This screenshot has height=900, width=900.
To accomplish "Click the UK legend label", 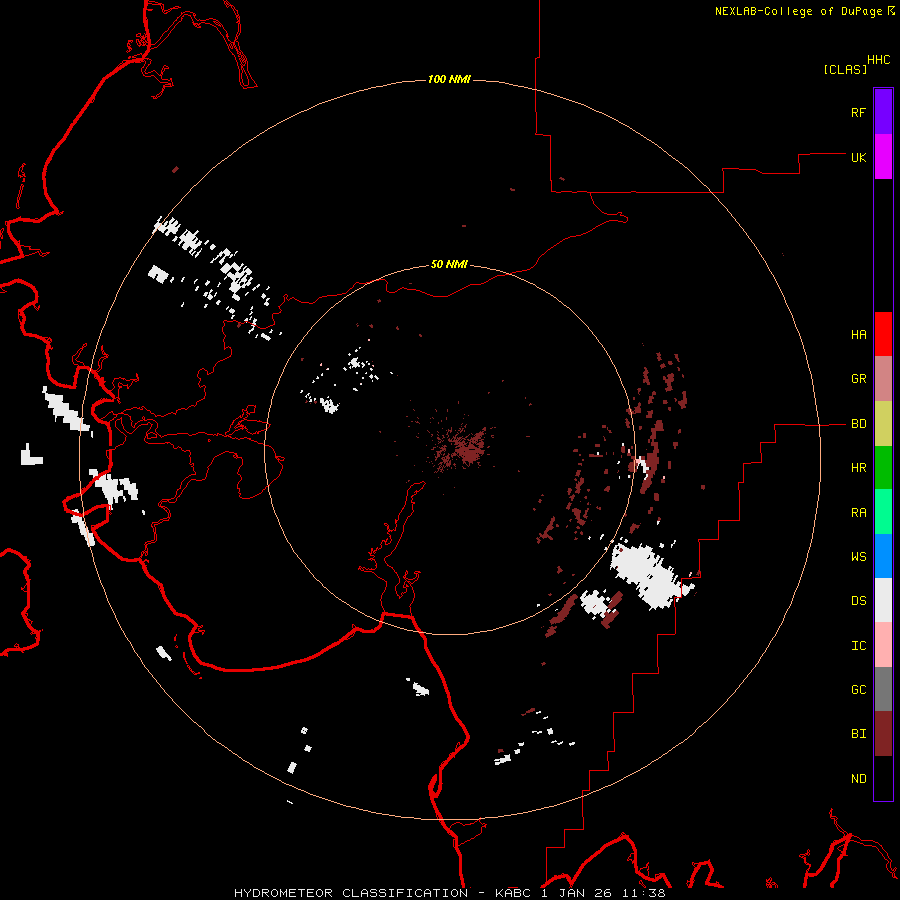I will [x=858, y=157].
